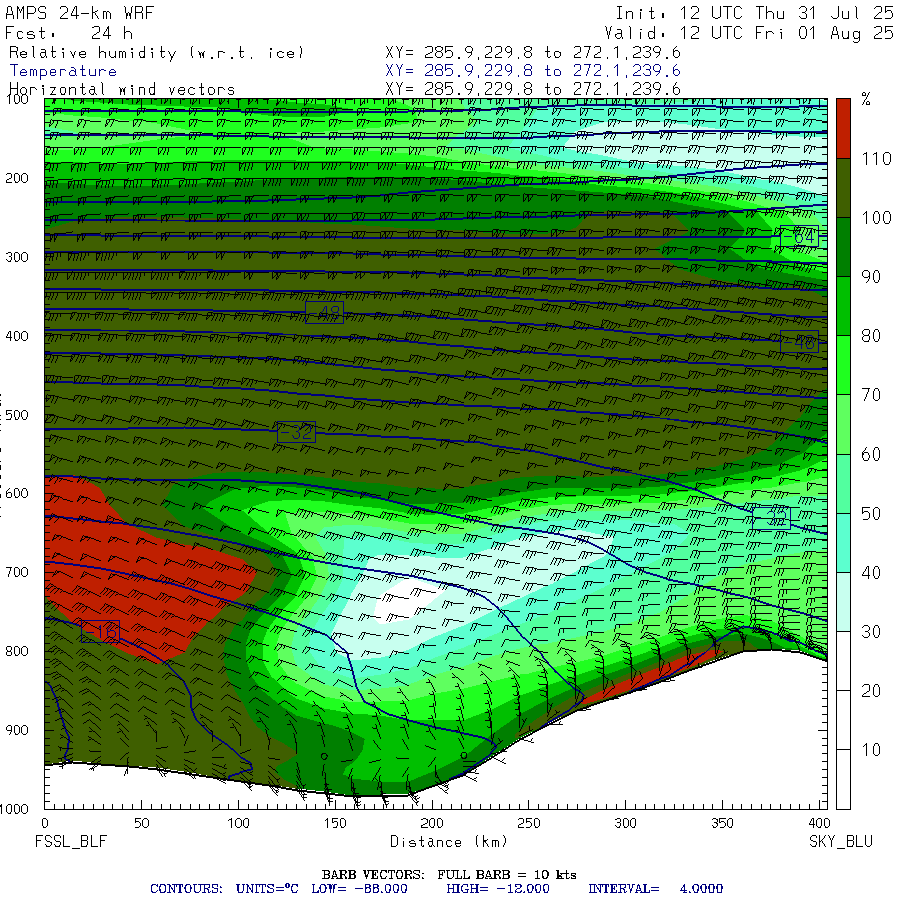
Task: Click the "FSSL_BLF" start station label
Action: click(71, 841)
